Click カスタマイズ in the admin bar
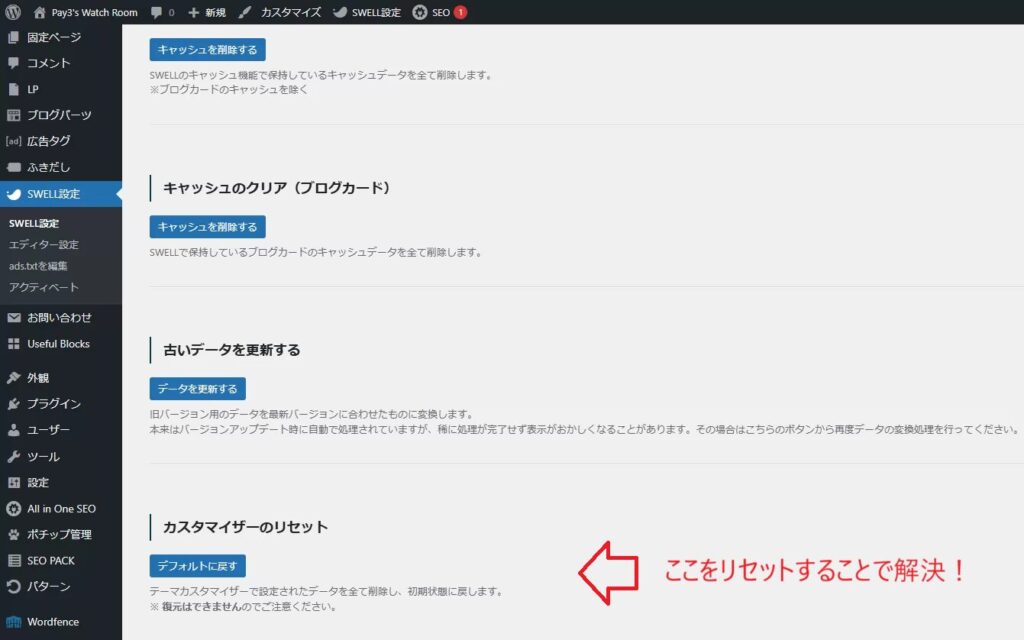 tap(291, 12)
